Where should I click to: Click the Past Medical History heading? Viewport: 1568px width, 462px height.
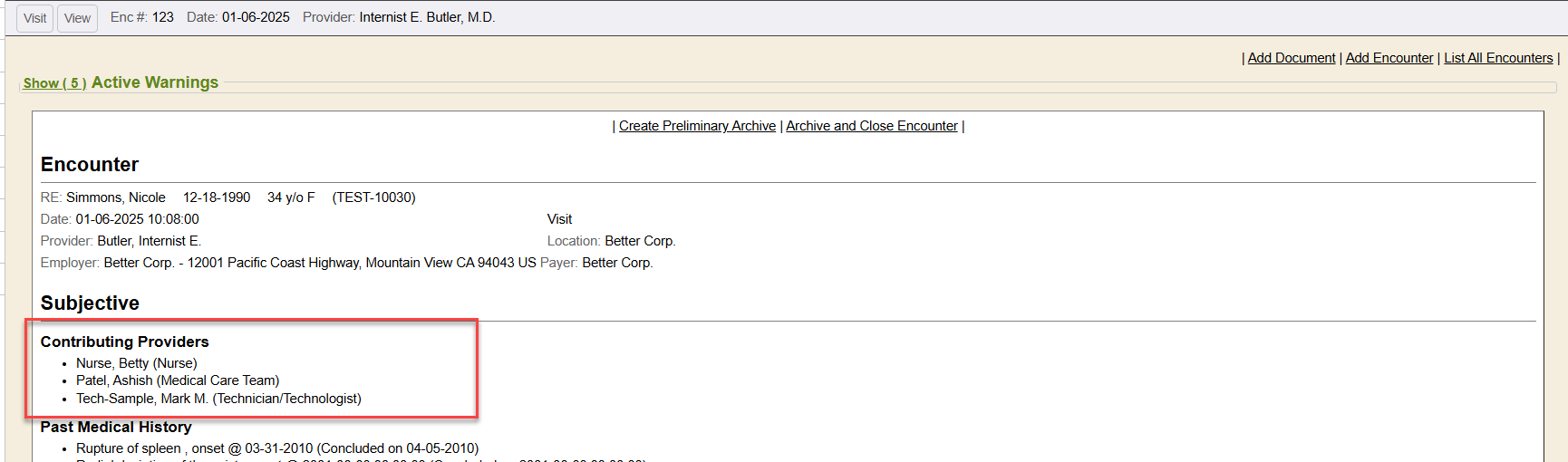(x=116, y=427)
